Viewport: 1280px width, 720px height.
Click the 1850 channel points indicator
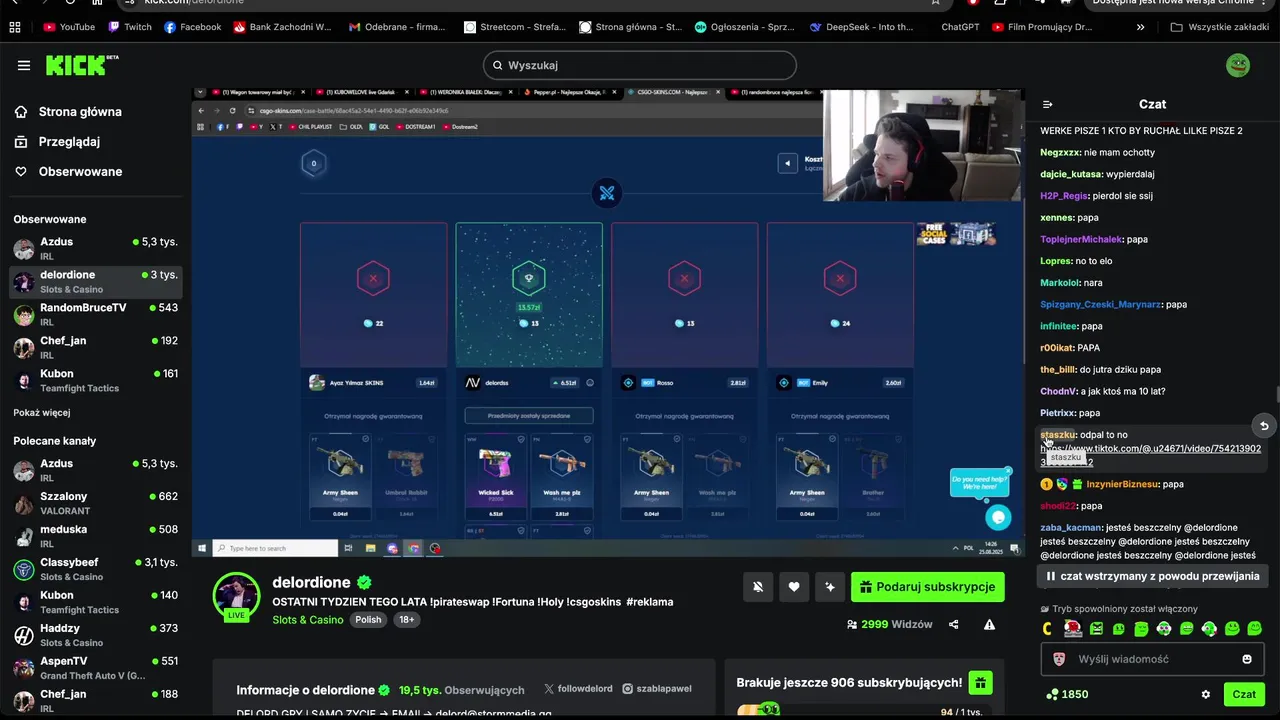[x=1067, y=694]
